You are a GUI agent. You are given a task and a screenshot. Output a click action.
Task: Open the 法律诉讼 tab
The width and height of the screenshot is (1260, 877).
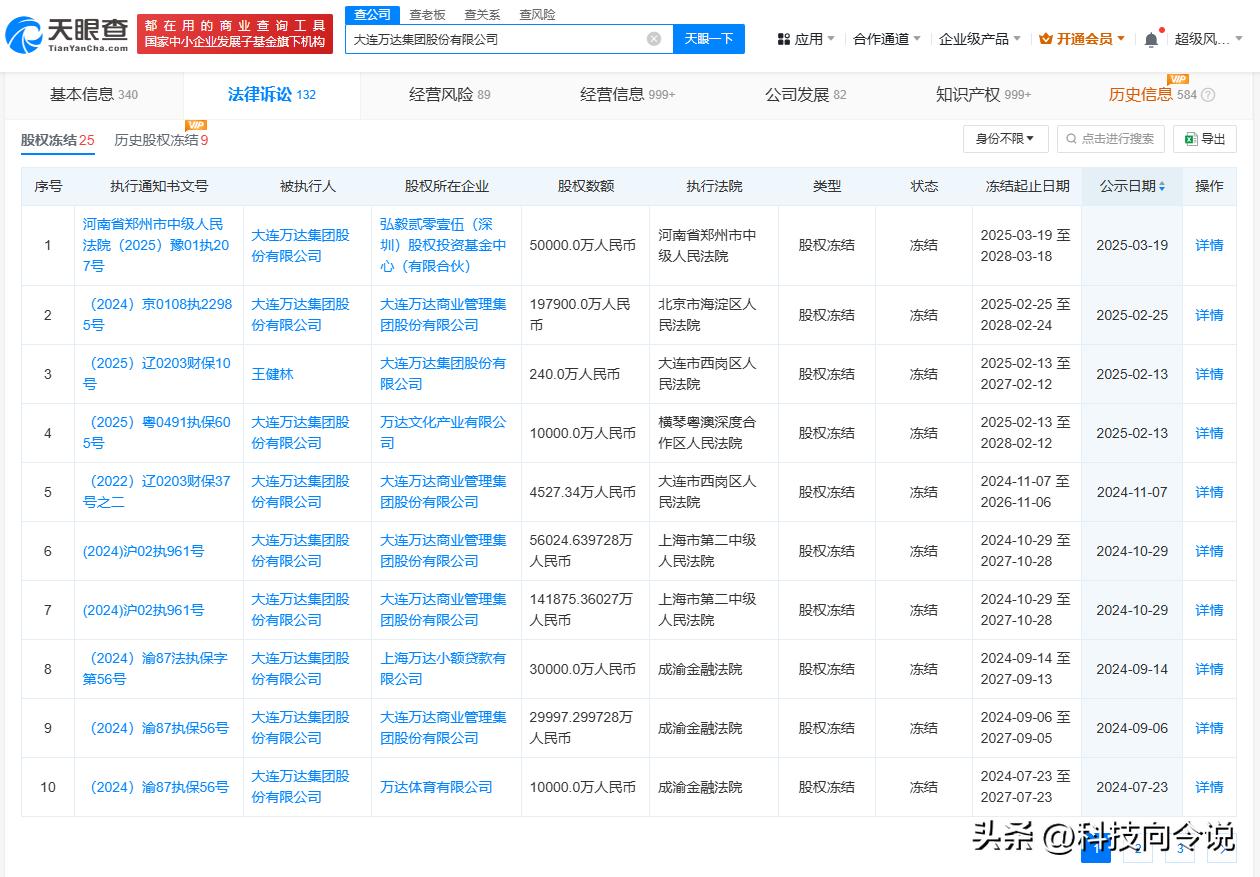(x=272, y=95)
